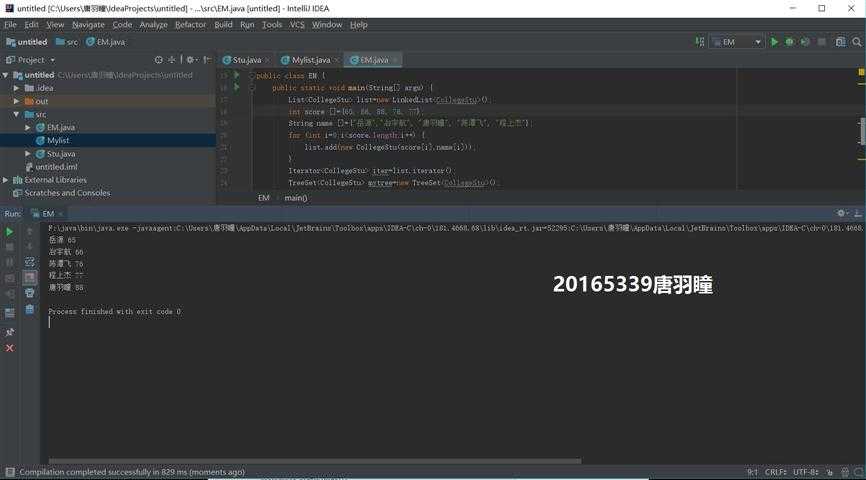This screenshot has width=866, height=480.
Task: Start debugging EM with the bug icon
Action: (790, 42)
